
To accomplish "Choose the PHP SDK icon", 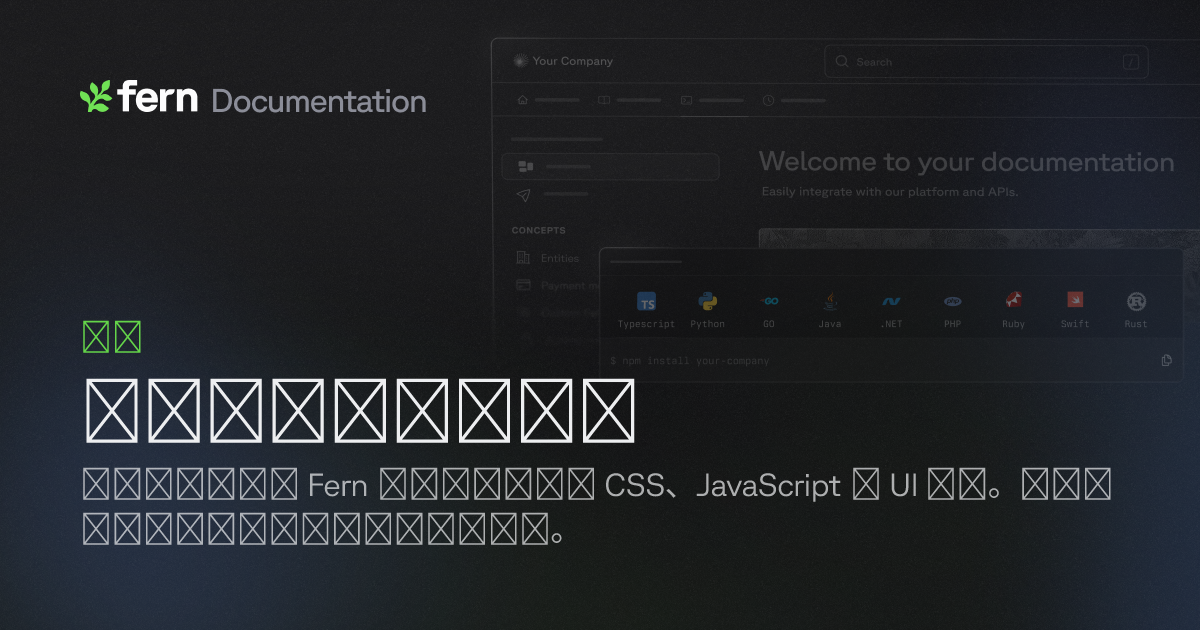I will (x=953, y=301).
